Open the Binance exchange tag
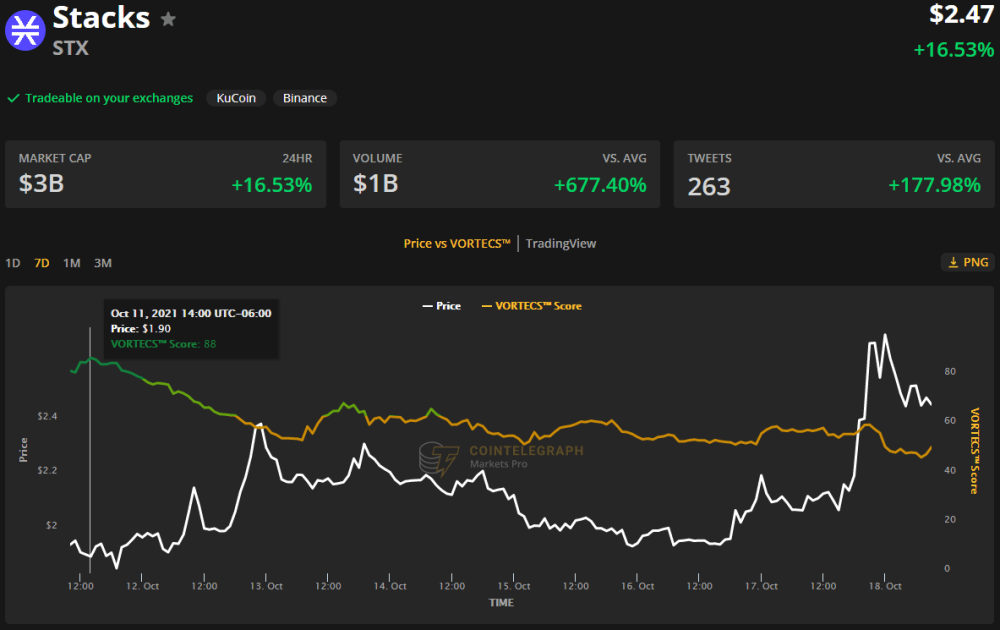This screenshot has width=1000, height=630. click(305, 98)
